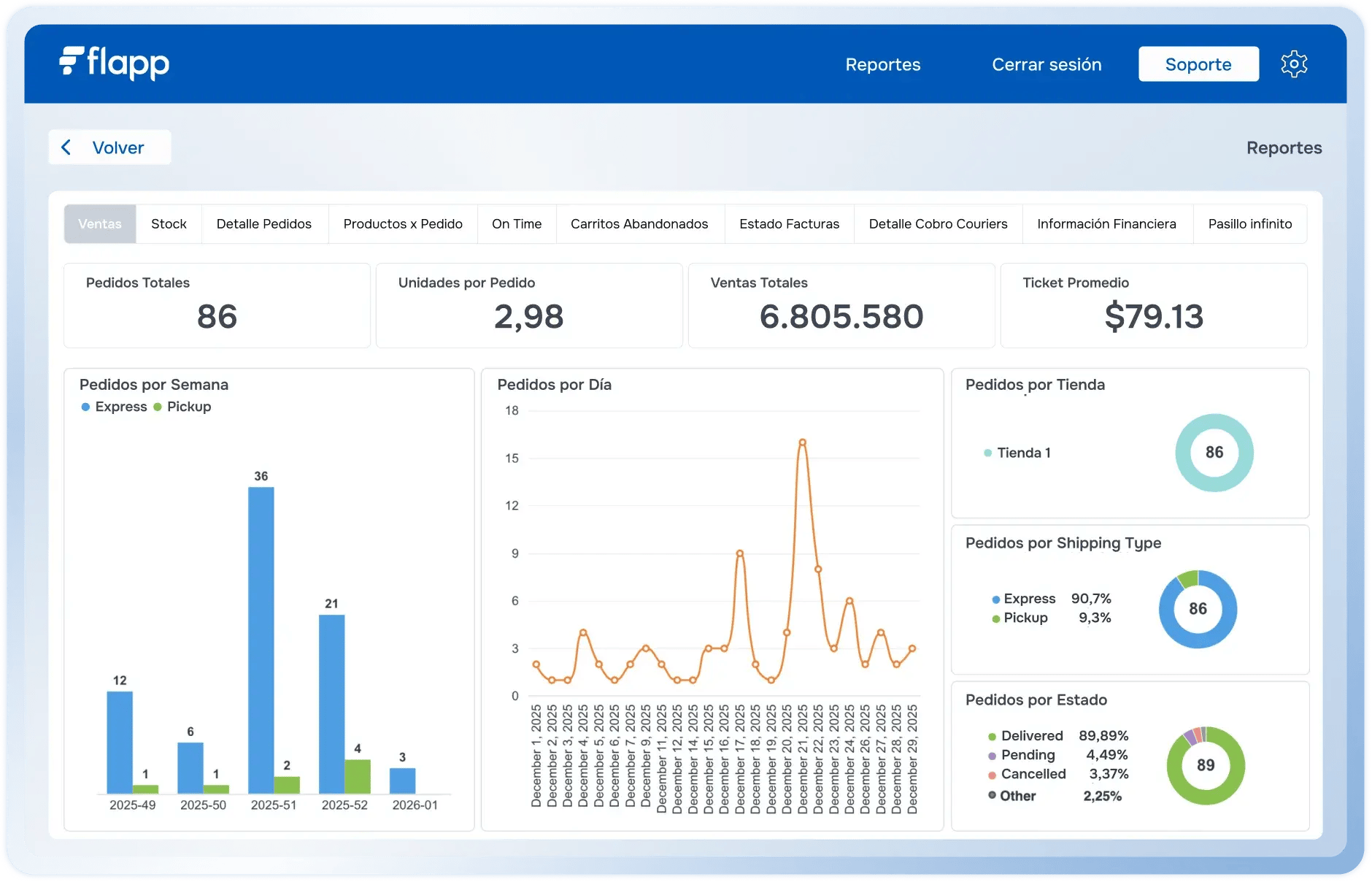Click the flapp logo
The image size is (1372, 882).
(x=115, y=64)
